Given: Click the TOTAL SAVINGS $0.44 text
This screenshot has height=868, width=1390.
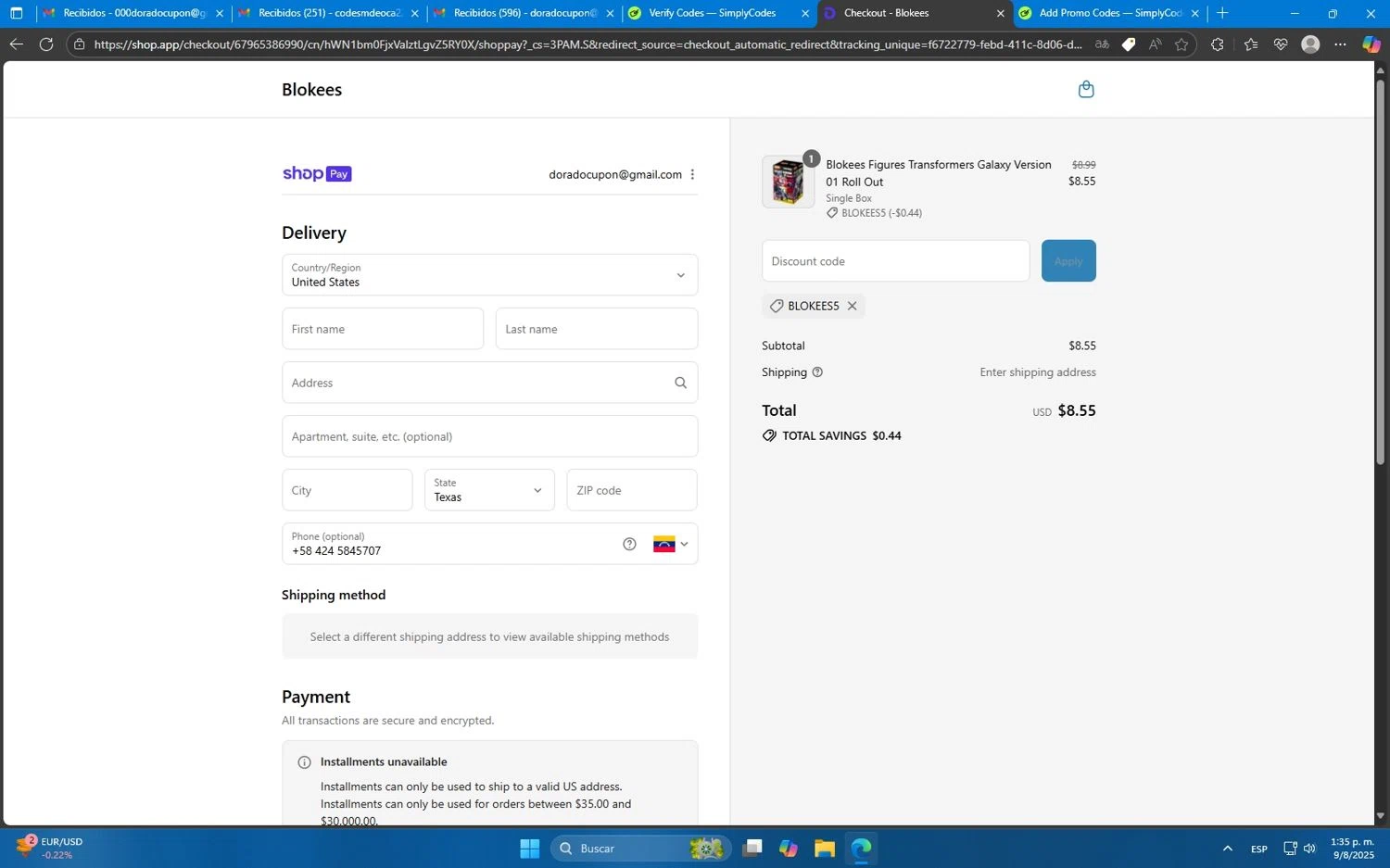Looking at the screenshot, I should (841, 435).
